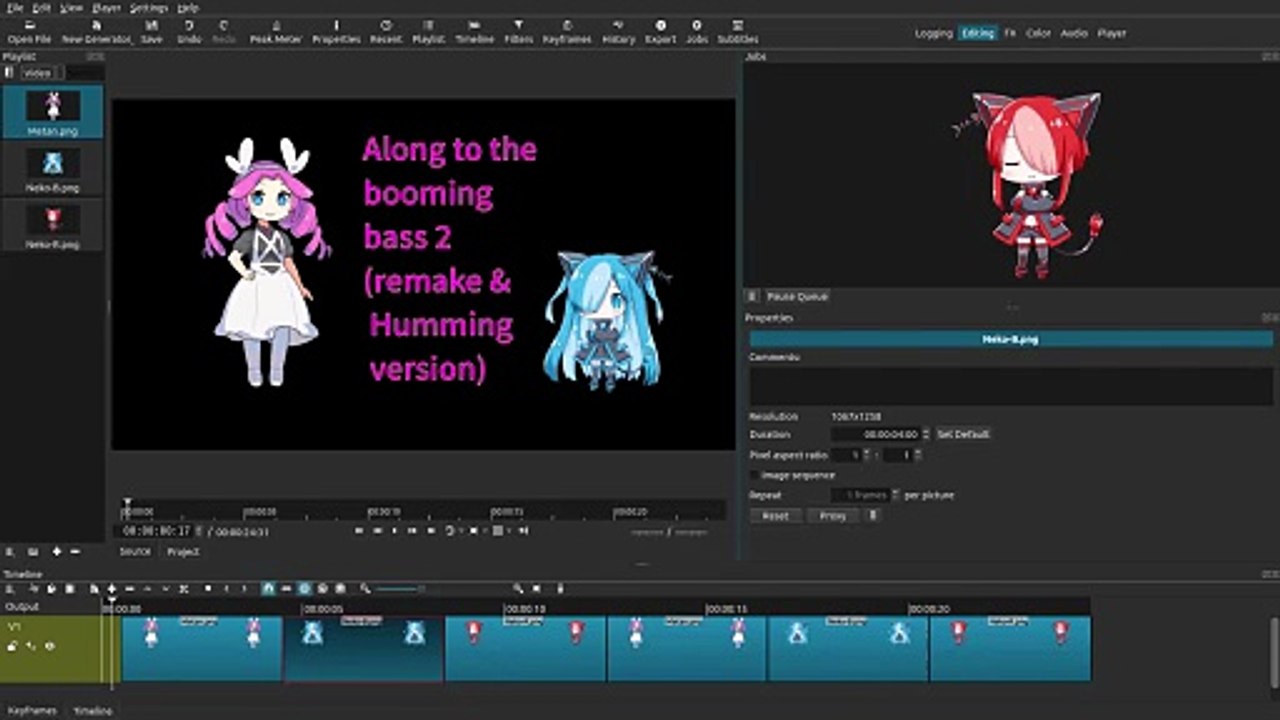Toggle ripple mode in timeline toolbar
This screenshot has height=720, width=1280.
(305, 589)
